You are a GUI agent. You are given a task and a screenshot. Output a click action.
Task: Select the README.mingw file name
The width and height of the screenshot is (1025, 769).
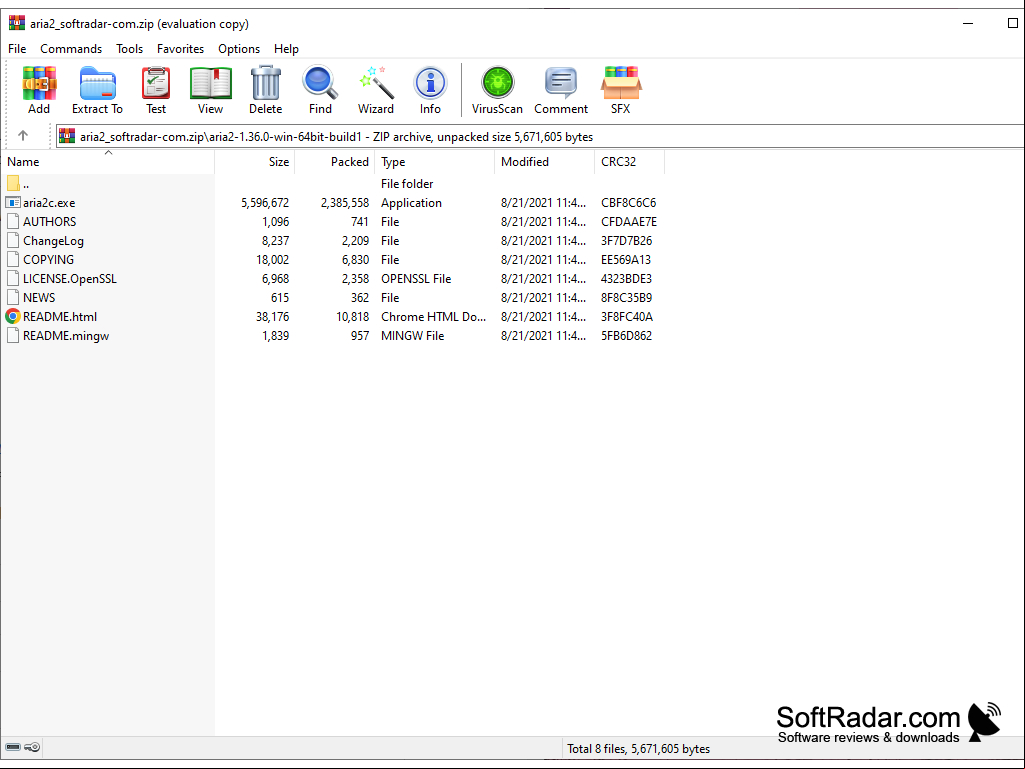(66, 335)
